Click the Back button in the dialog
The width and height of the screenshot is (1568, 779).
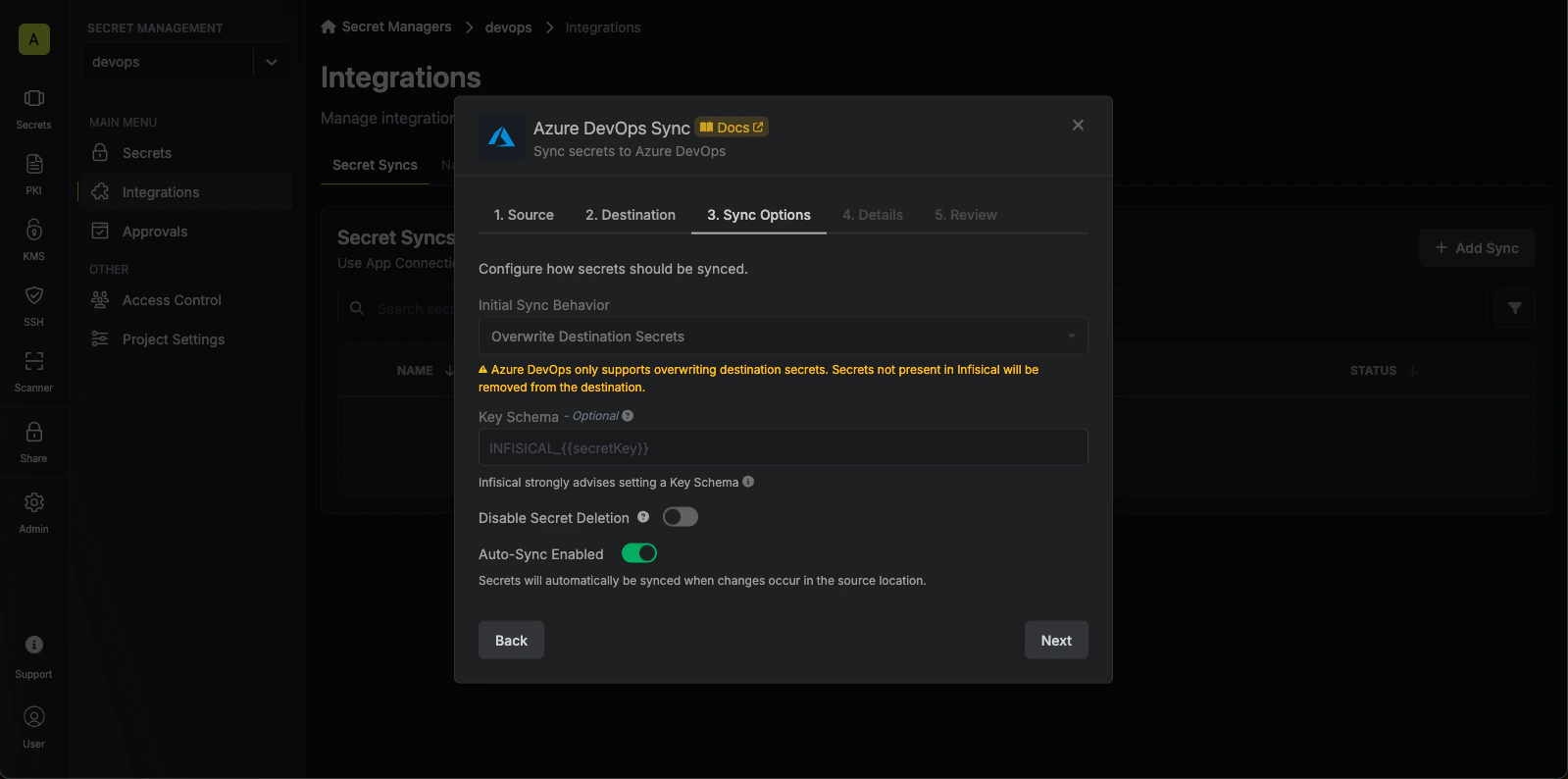(x=511, y=640)
